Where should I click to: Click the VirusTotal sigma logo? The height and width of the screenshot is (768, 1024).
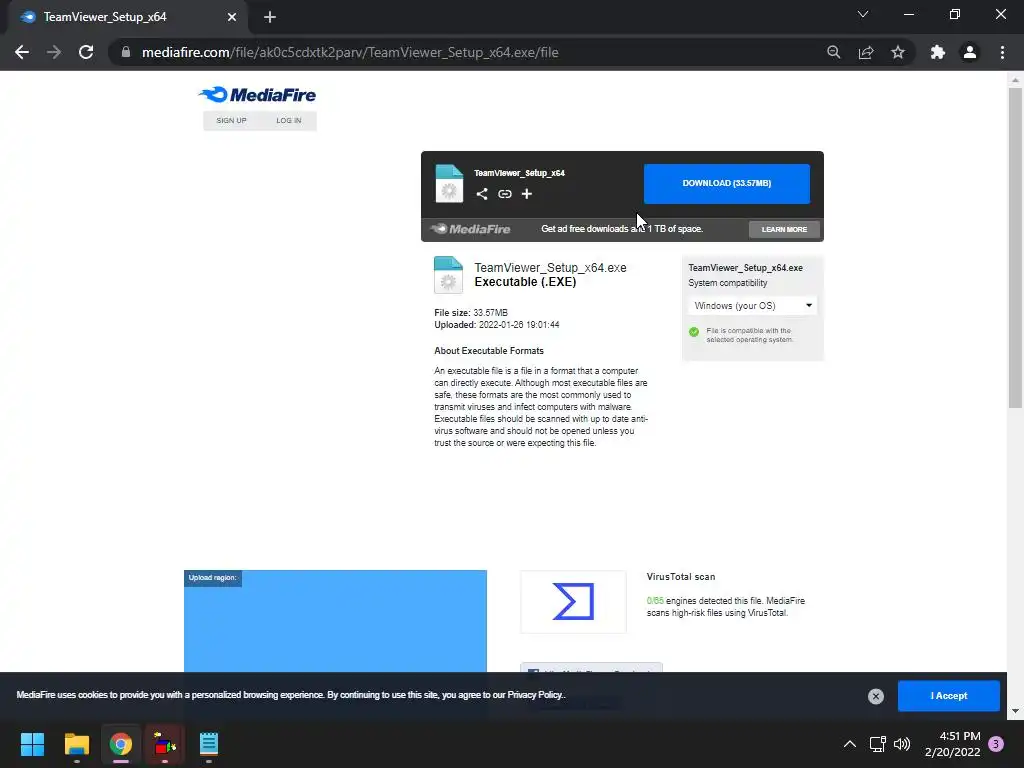pos(573,601)
